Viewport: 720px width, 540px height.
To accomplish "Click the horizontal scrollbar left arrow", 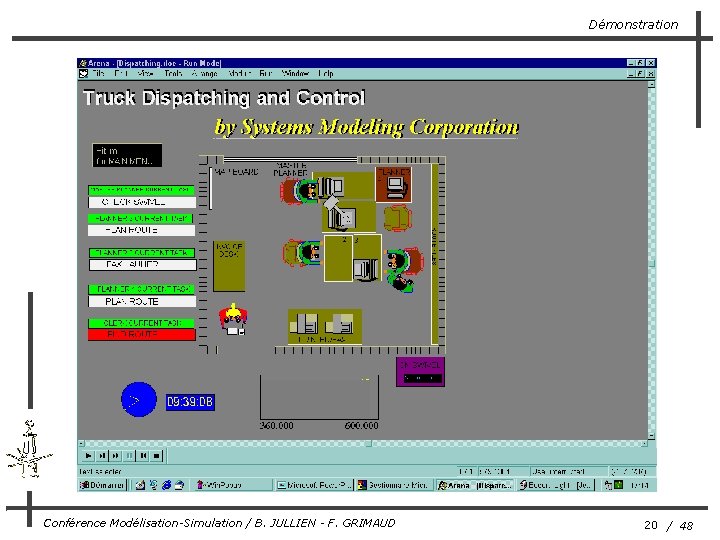I will click(81, 444).
